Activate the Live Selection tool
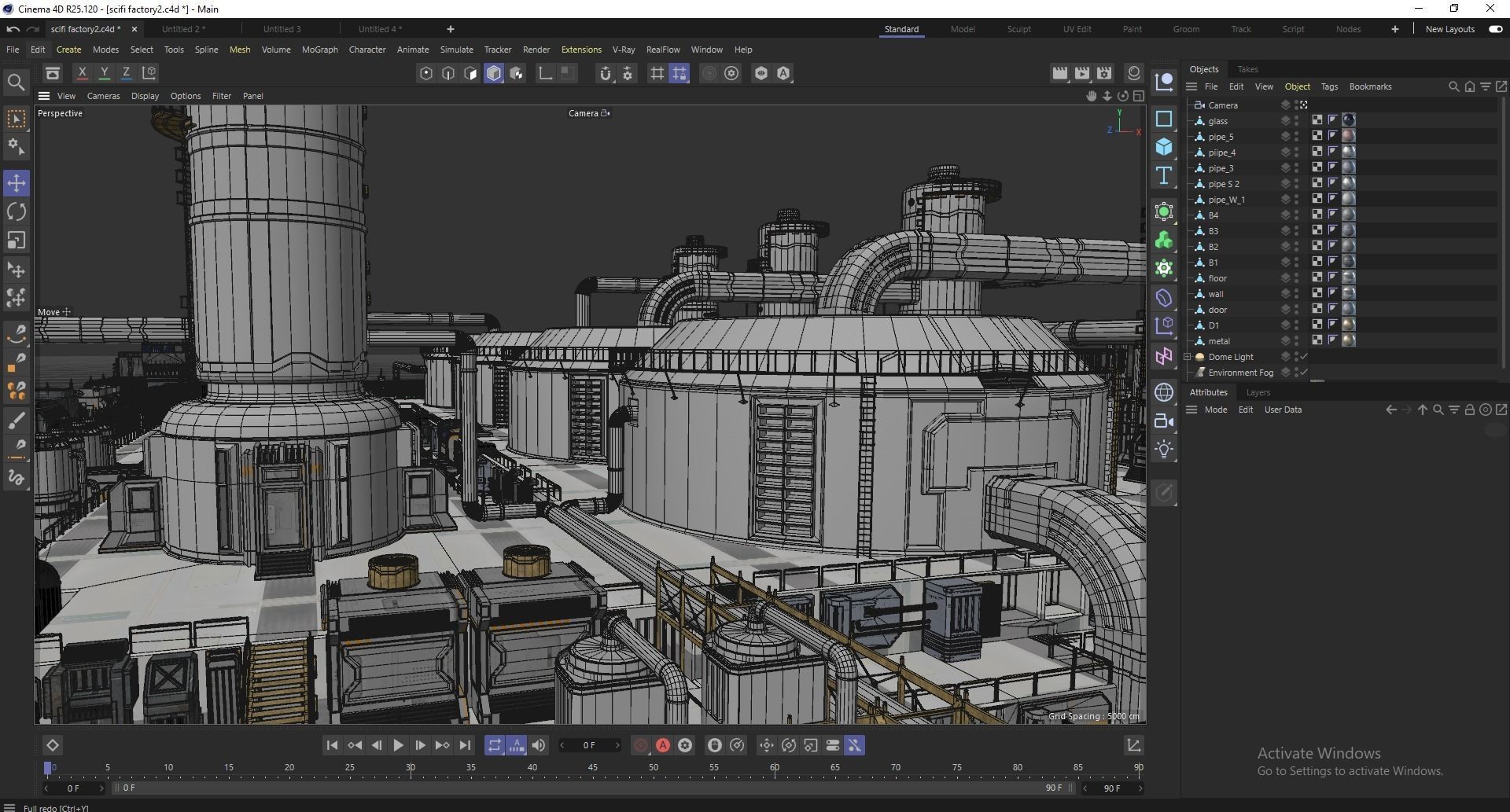Viewport: 1510px width, 812px height. [17, 119]
